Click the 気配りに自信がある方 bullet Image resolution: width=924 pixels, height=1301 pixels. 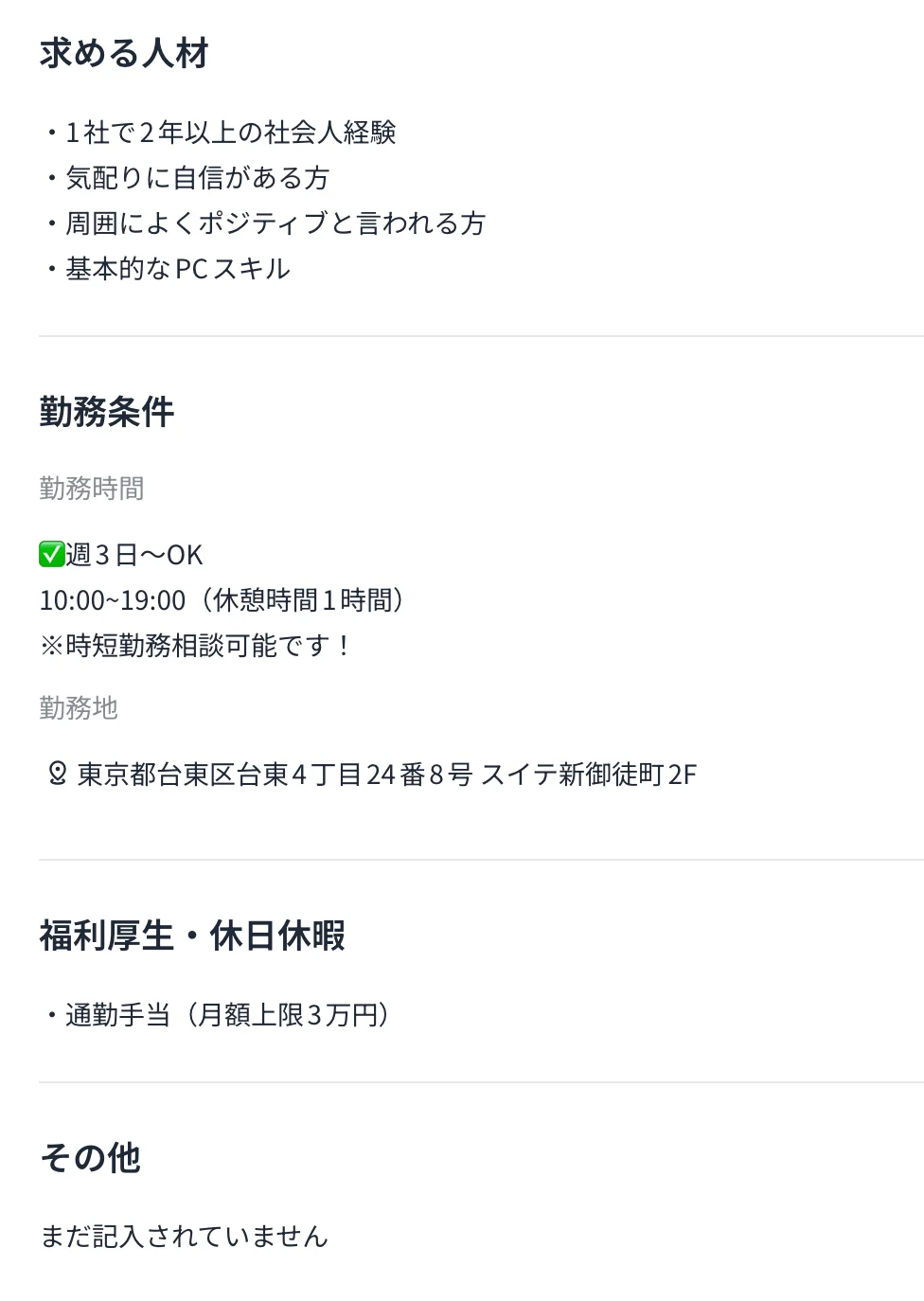(x=196, y=178)
